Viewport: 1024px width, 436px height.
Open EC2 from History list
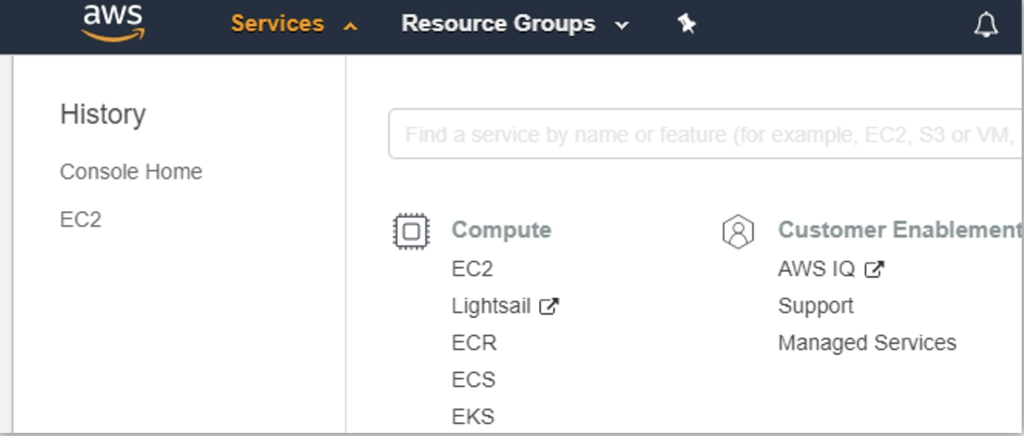(x=81, y=220)
